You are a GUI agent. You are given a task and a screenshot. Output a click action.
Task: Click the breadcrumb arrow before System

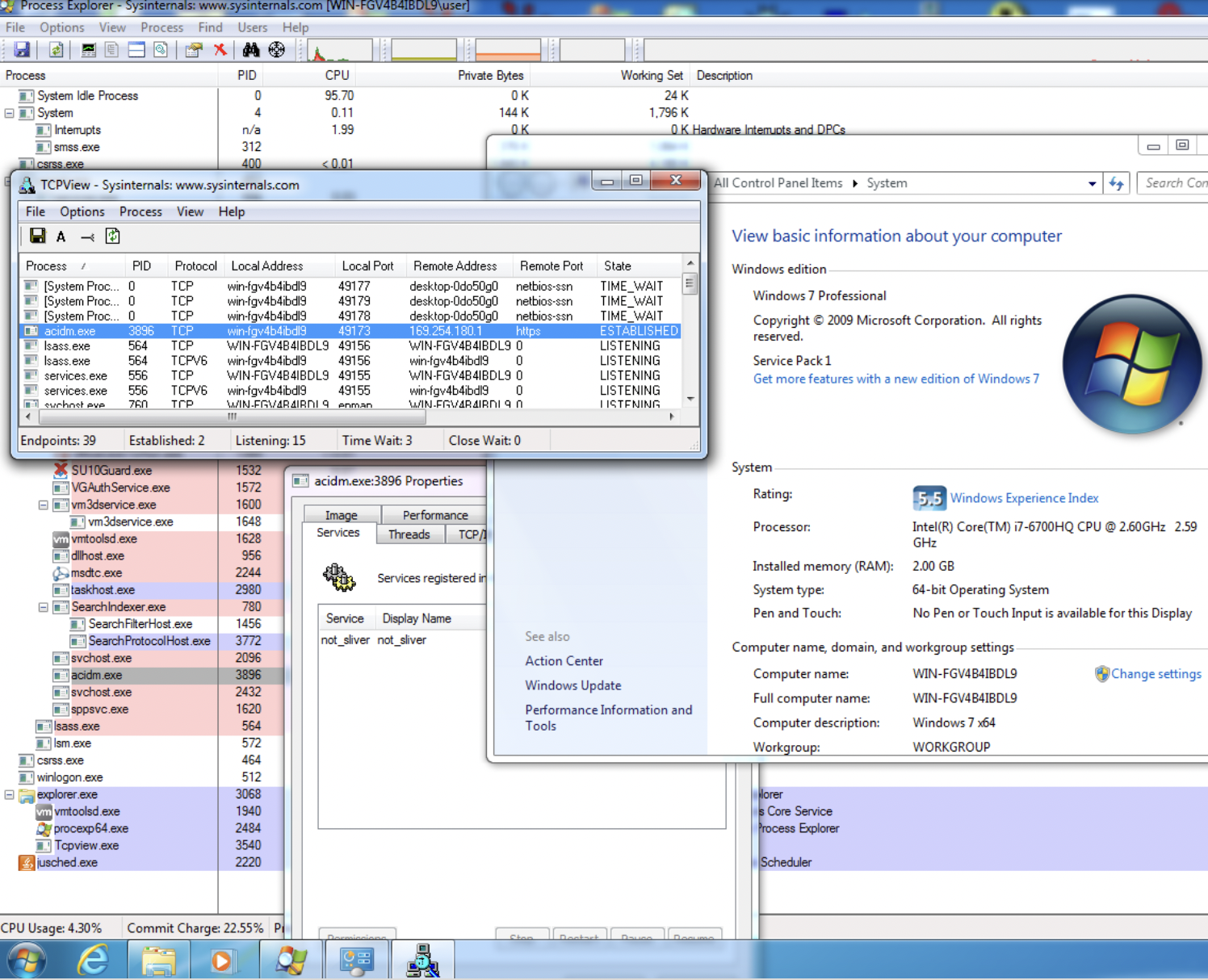855,183
